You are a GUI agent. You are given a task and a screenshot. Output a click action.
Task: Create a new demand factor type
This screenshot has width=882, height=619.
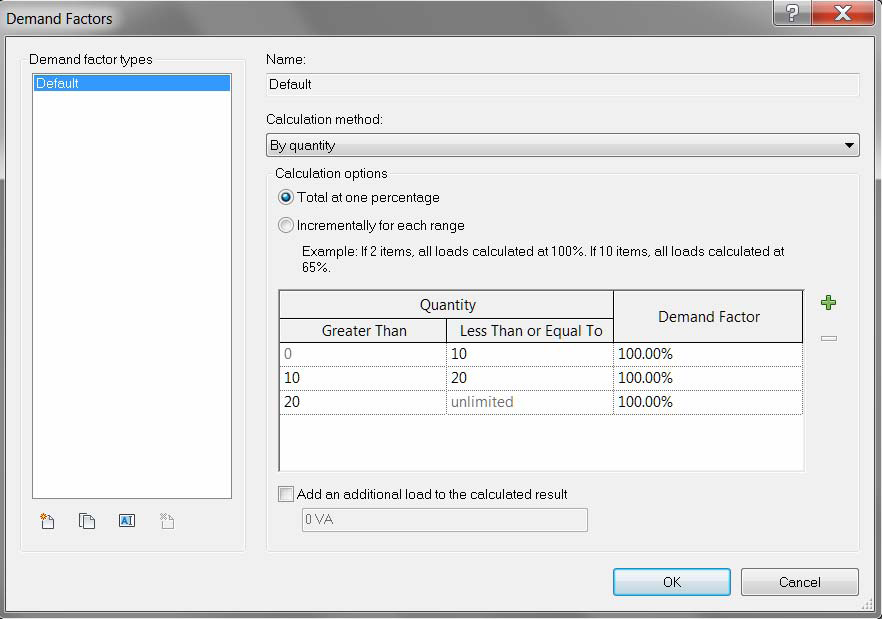[47, 521]
